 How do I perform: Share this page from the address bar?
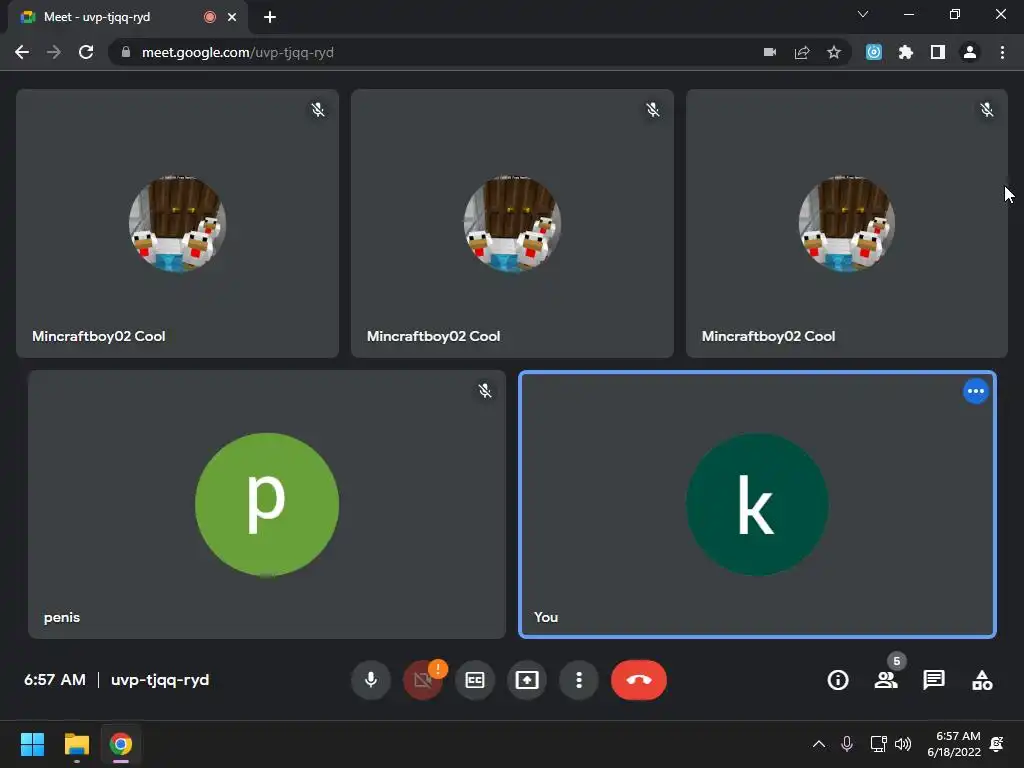[802, 52]
